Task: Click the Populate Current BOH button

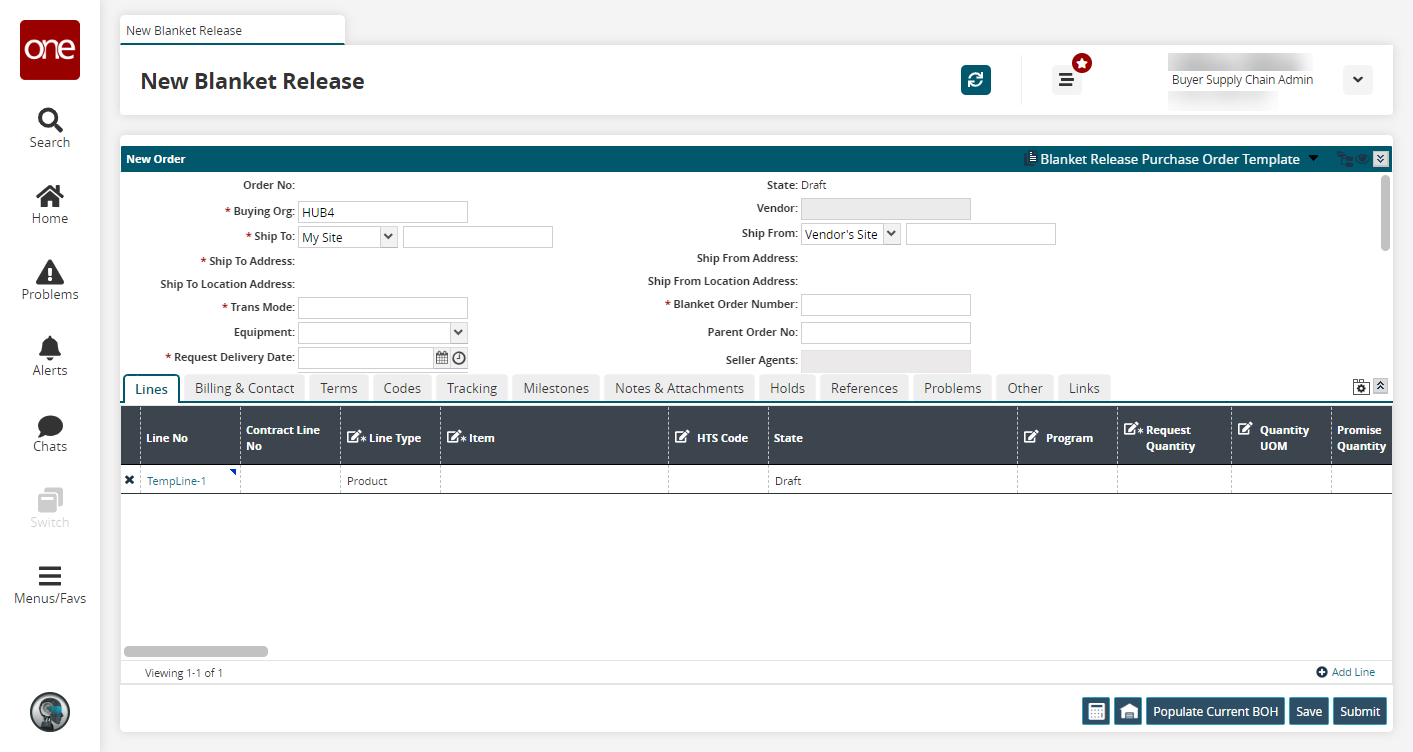Action: [x=1215, y=711]
